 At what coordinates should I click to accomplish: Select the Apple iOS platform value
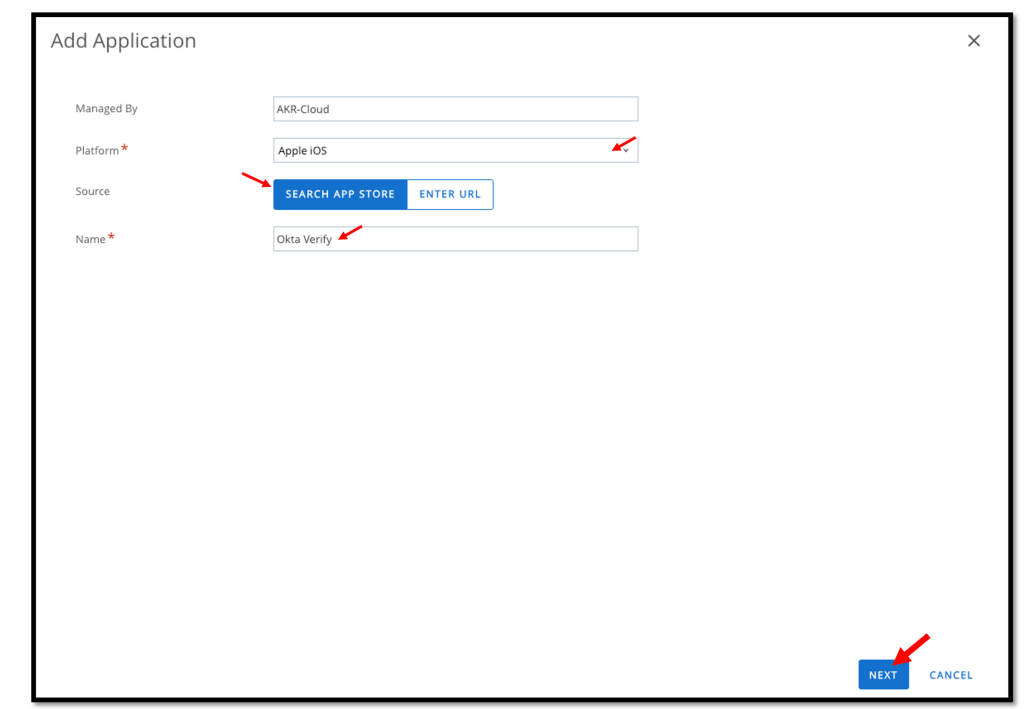(302, 151)
